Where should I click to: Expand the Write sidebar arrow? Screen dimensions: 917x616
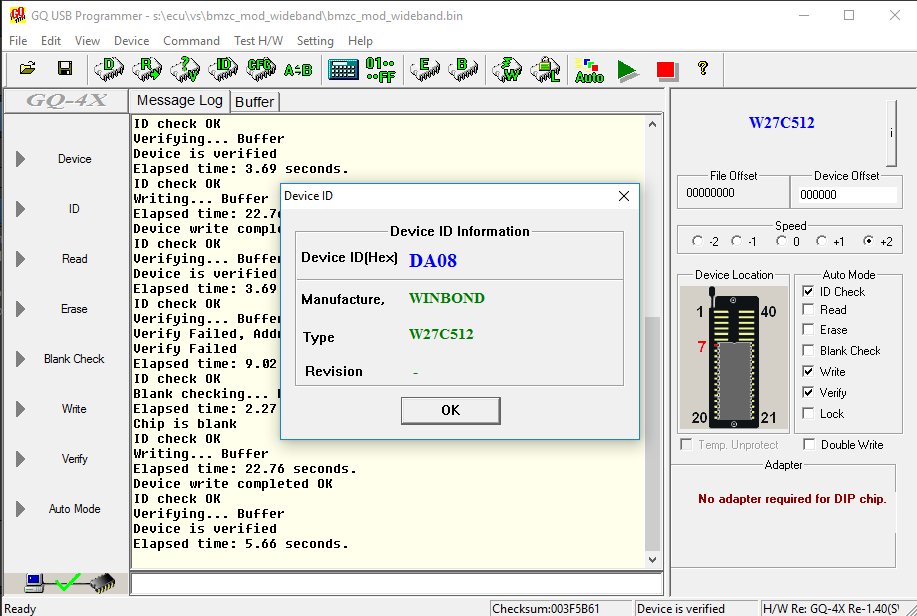(20, 409)
